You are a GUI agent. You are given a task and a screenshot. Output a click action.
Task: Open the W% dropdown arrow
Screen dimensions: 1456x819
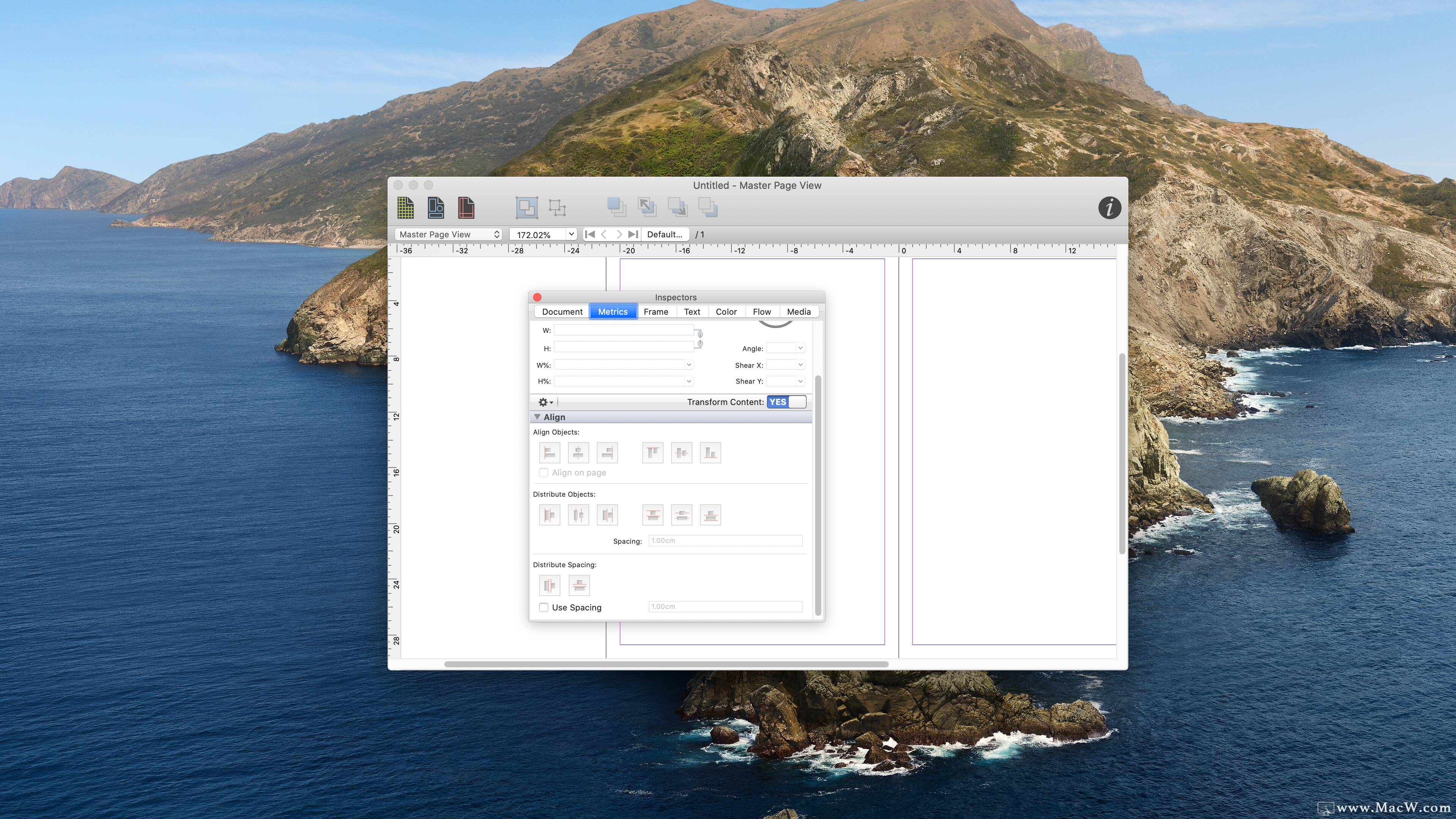click(689, 365)
